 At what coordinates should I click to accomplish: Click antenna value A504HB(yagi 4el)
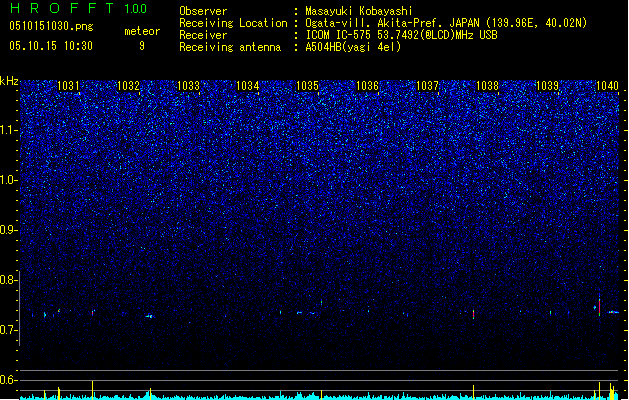click(x=353, y=47)
